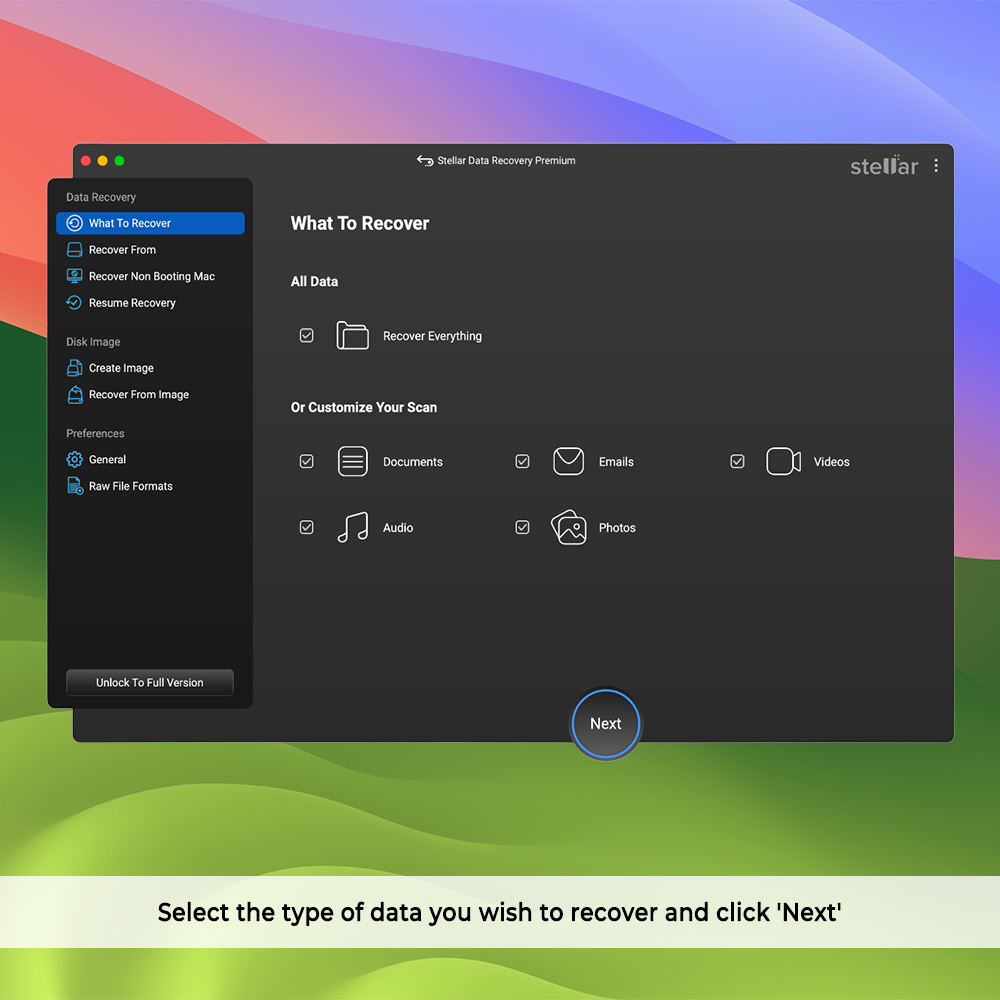This screenshot has height=1000, width=1000.
Task: Click the back arrow icon in title bar
Action: [425, 161]
